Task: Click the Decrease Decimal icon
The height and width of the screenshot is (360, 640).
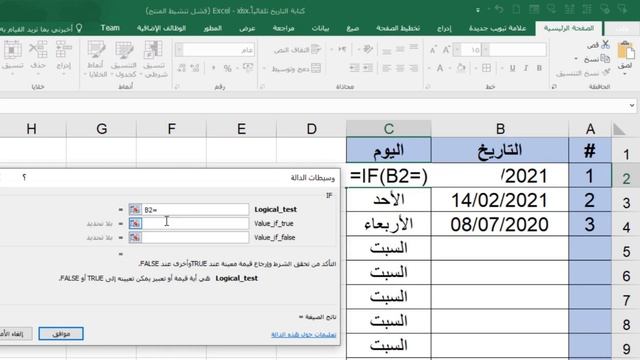Action: [182, 68]
